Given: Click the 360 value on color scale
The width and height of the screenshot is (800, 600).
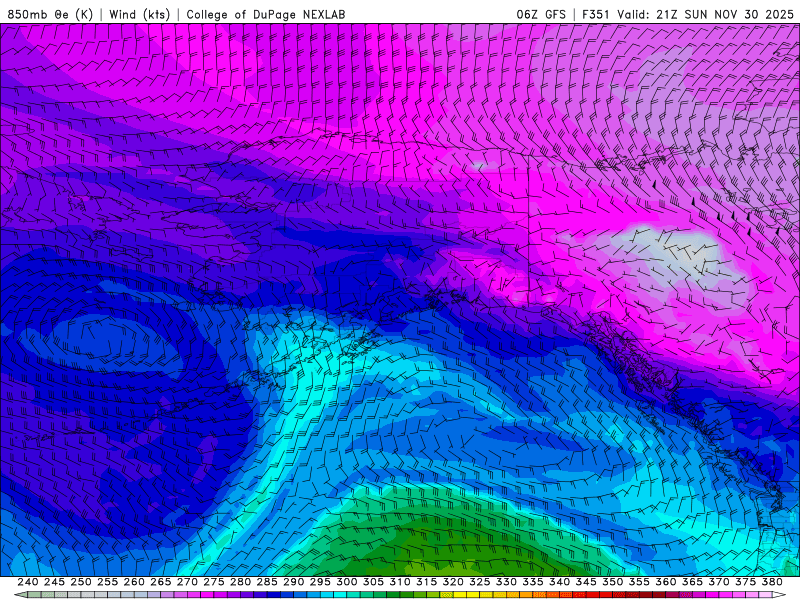Looking at the screenshot, I should 666,582.
